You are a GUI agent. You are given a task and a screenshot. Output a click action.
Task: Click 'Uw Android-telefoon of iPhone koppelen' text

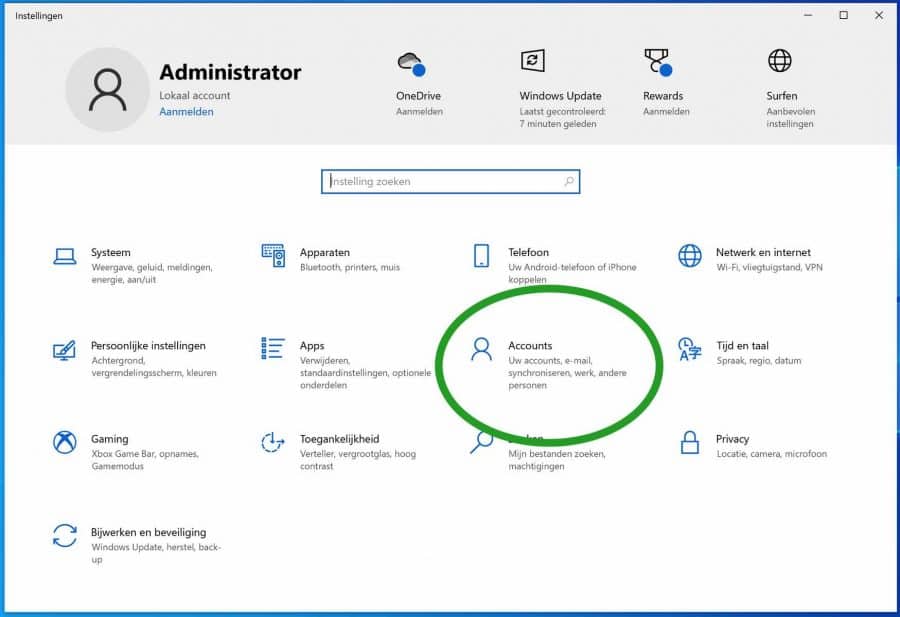[x=572, y=273]
